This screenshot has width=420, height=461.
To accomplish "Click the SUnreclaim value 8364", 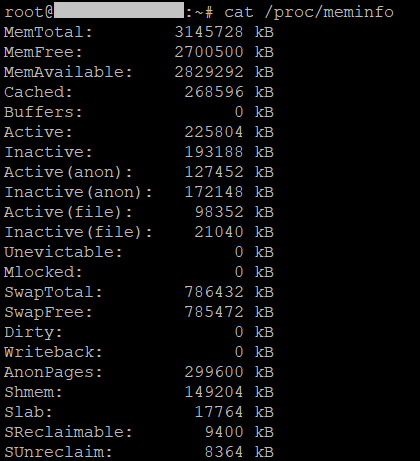I will (224, 452).
